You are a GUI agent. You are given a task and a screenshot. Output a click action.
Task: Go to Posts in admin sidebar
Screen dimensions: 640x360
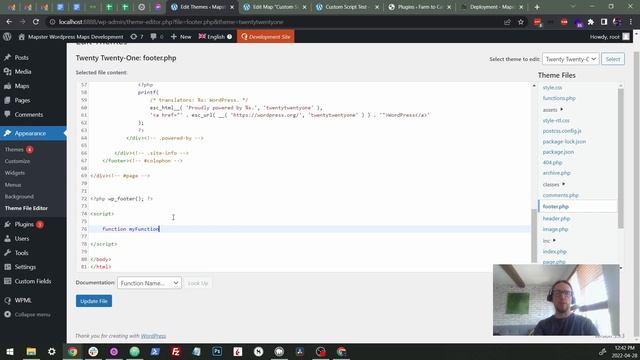(x=22, y=58)
